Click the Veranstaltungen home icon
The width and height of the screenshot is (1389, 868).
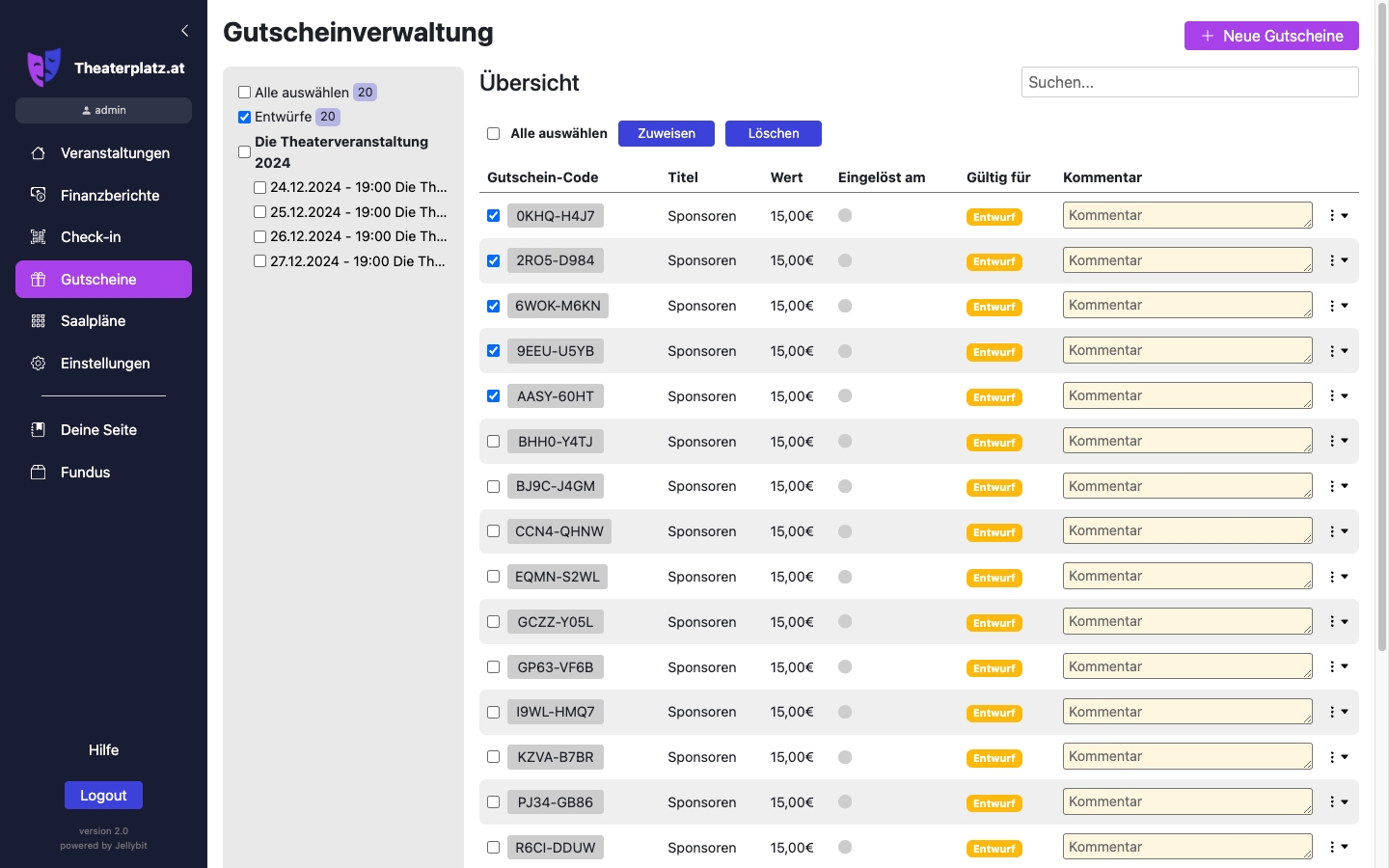[39, 153]
